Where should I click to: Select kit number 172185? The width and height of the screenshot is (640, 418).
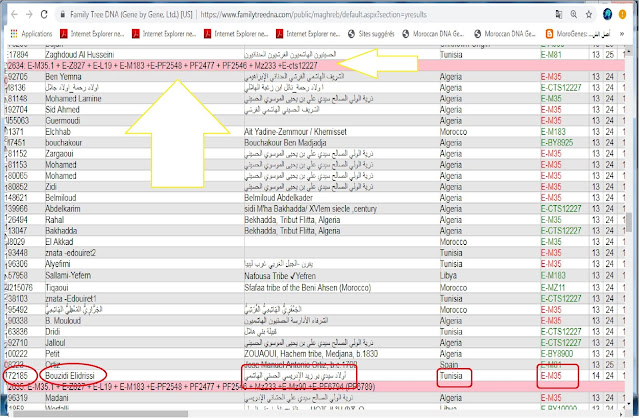coord(16,376)
